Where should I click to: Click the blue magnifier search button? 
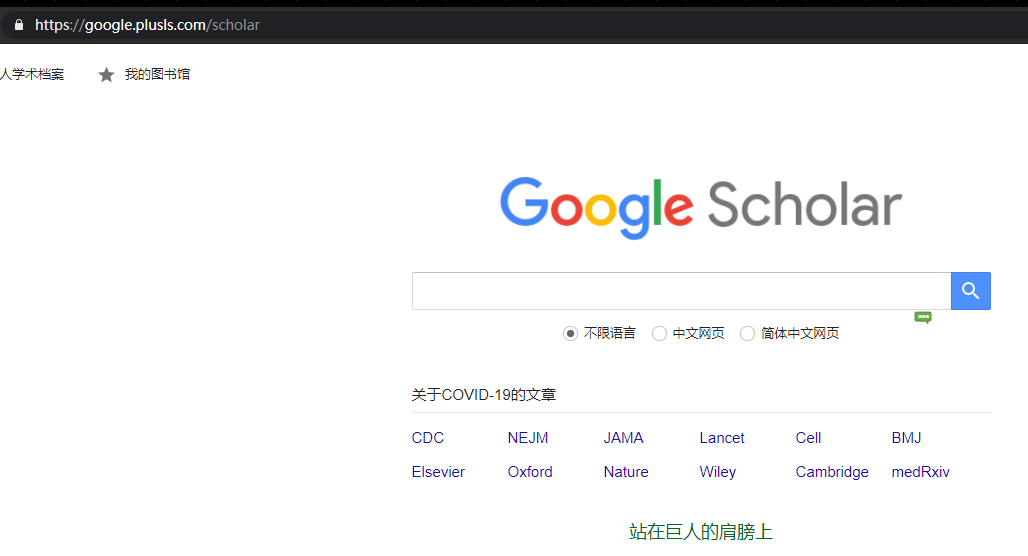click(x=970, y=291)
